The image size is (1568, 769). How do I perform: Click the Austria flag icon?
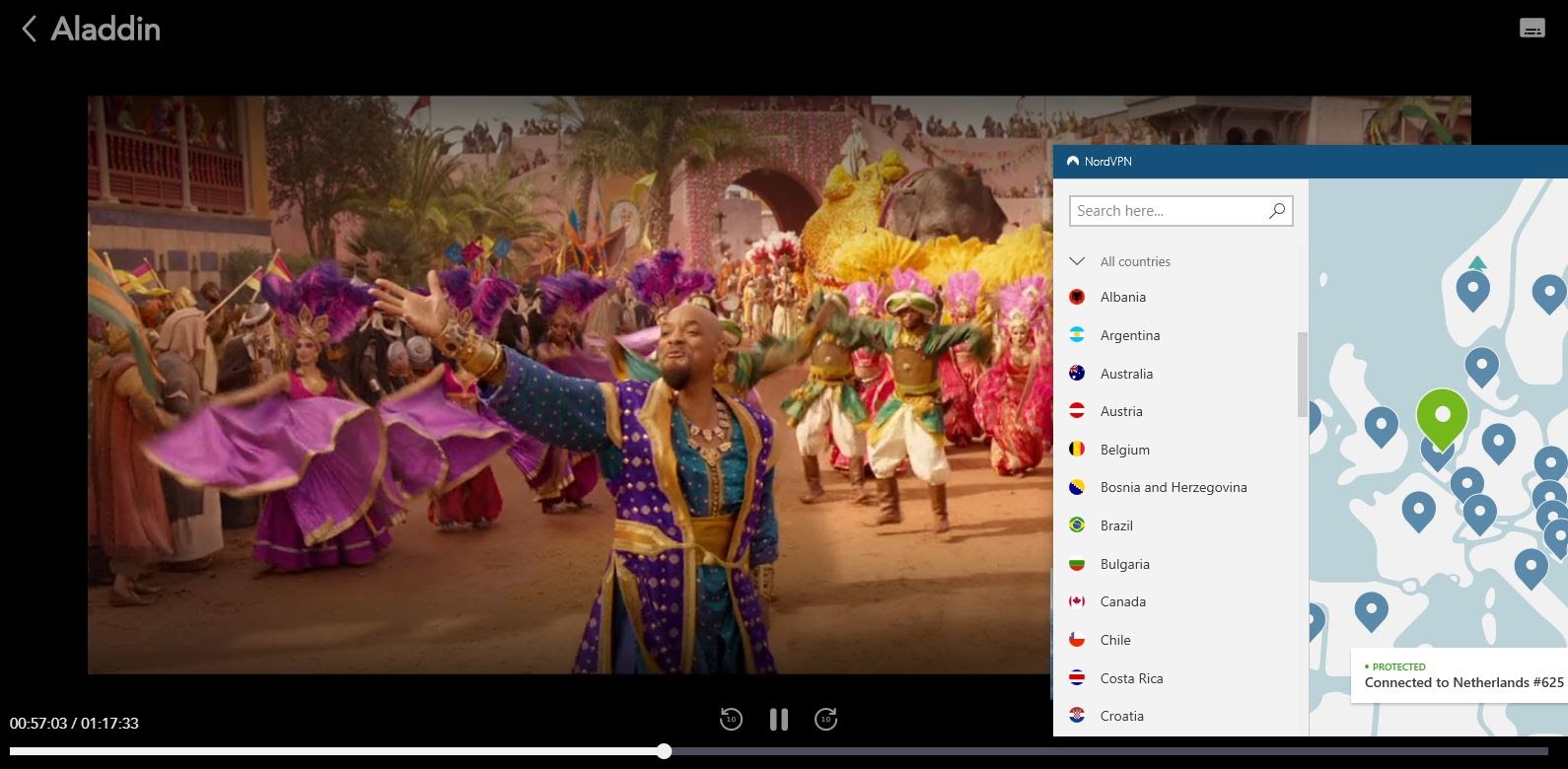1078,411
